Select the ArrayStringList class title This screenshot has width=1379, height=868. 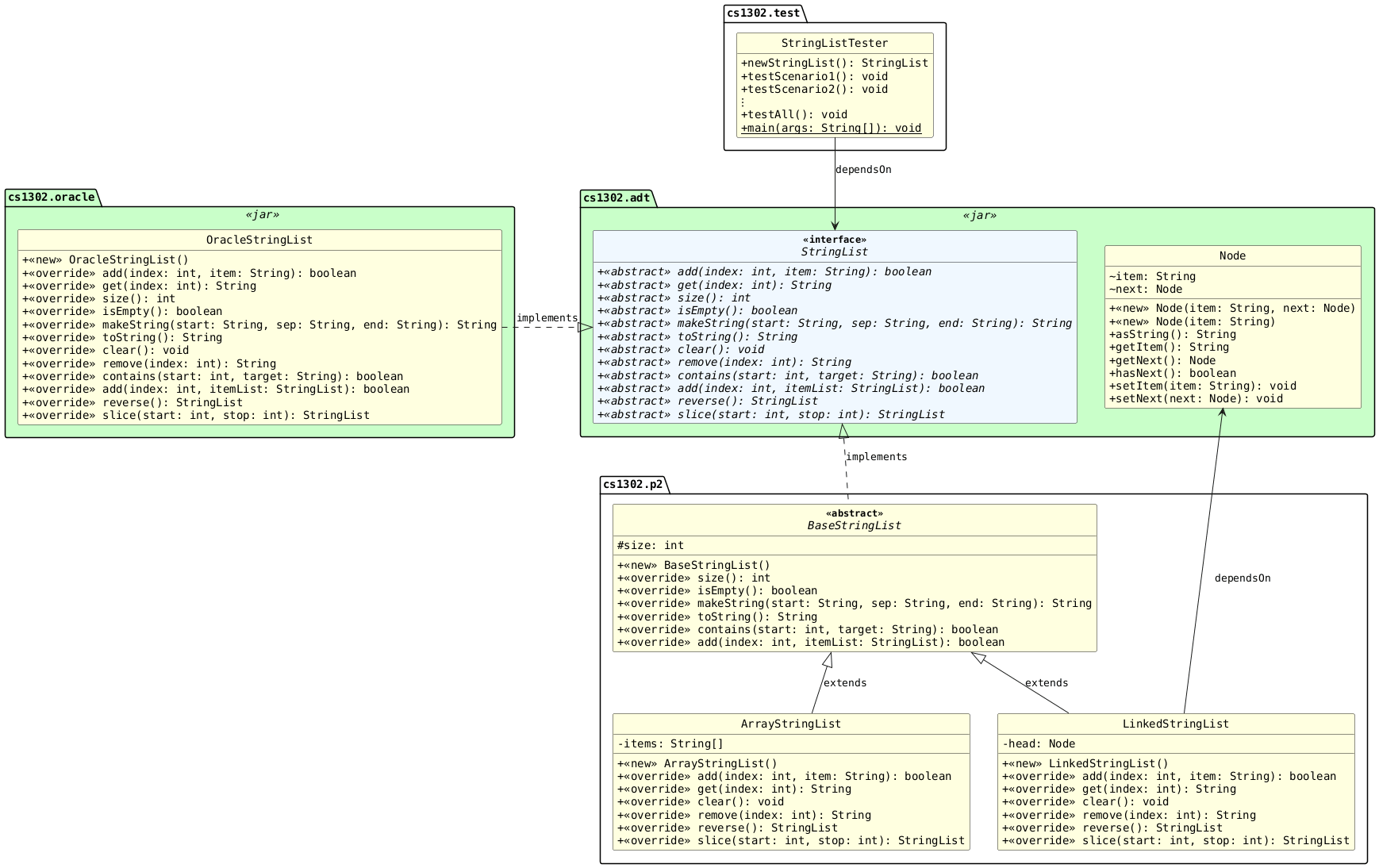pyautogui.click(x=790, y=724)
